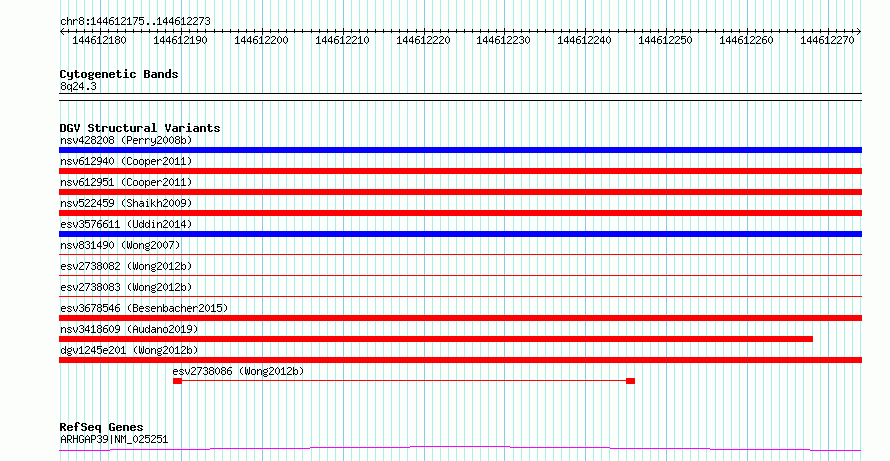This screenshot has width=890, height=461.
Task: Click ruler position 144612240
Action: [585, 40]
